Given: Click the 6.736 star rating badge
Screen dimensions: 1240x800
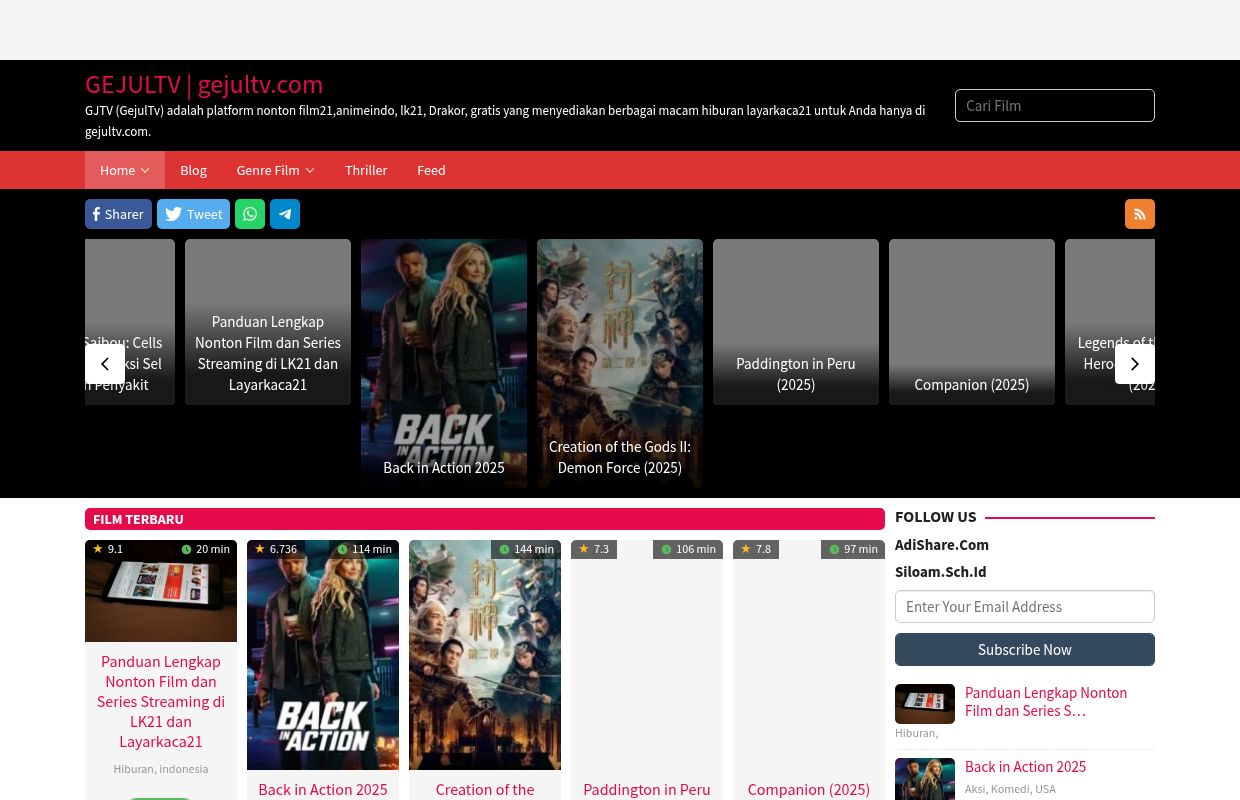Looking at the screenshot, I should tap(276, 549).
